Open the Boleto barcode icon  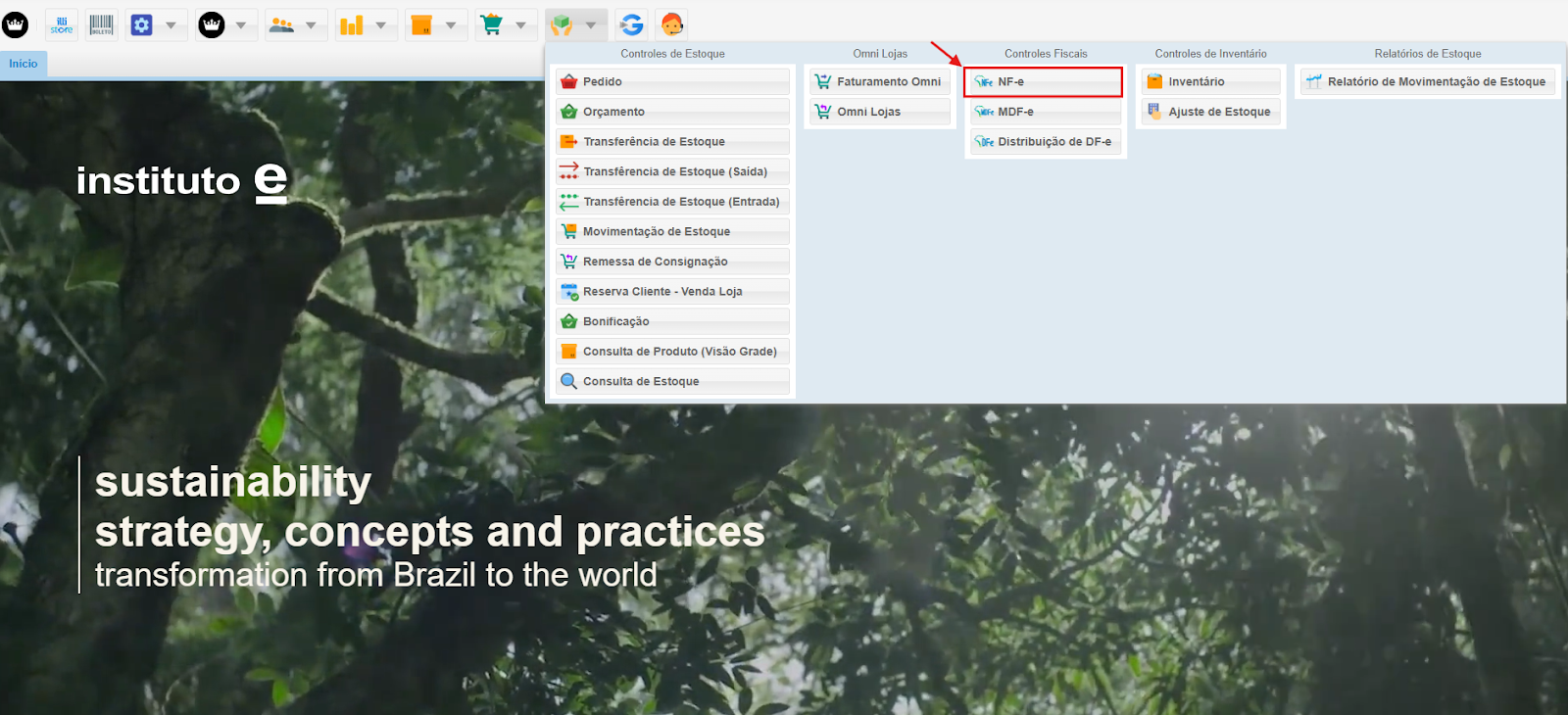[x=102, y=24]
